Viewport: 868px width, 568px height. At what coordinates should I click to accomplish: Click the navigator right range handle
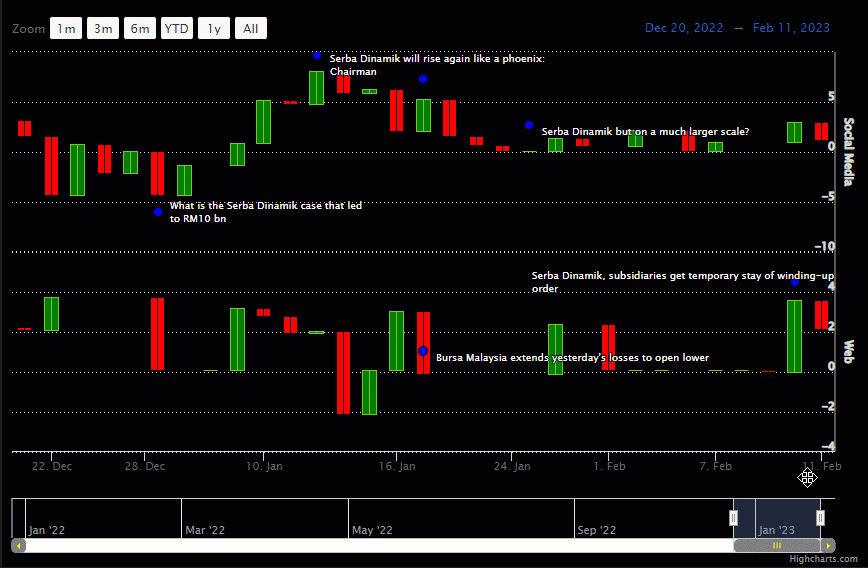point(820,518)
